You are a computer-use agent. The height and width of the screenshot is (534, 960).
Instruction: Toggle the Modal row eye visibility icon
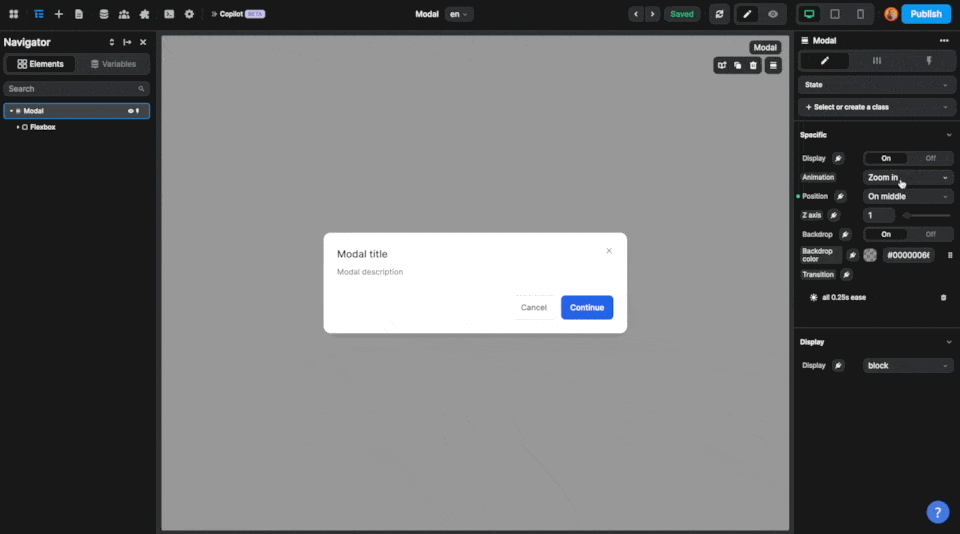point(130,111)
